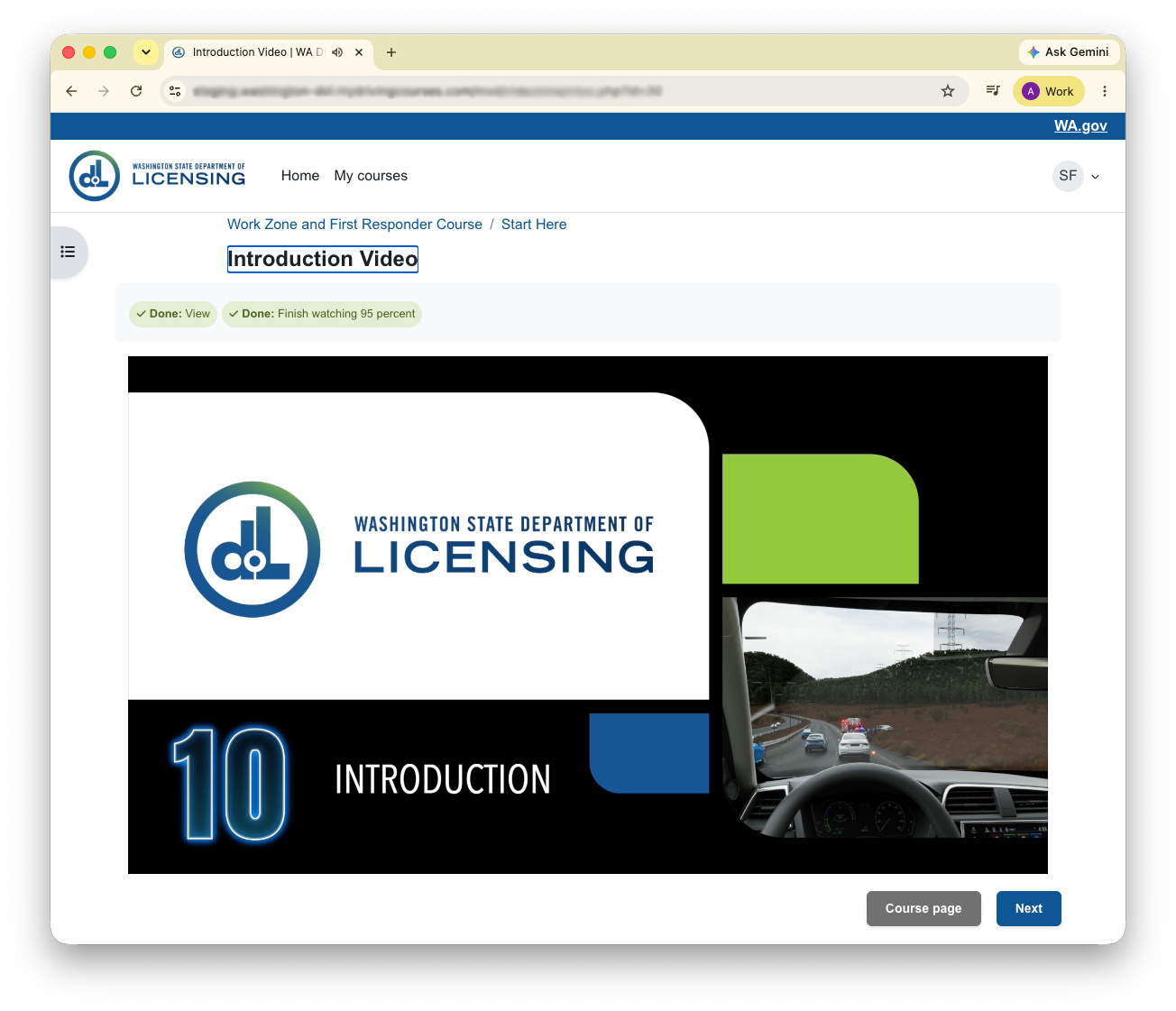Image resolution: width=1176 pixels, height=1011 pixels.
Task: Open site information icon in address bar
Action: point(175,91)
